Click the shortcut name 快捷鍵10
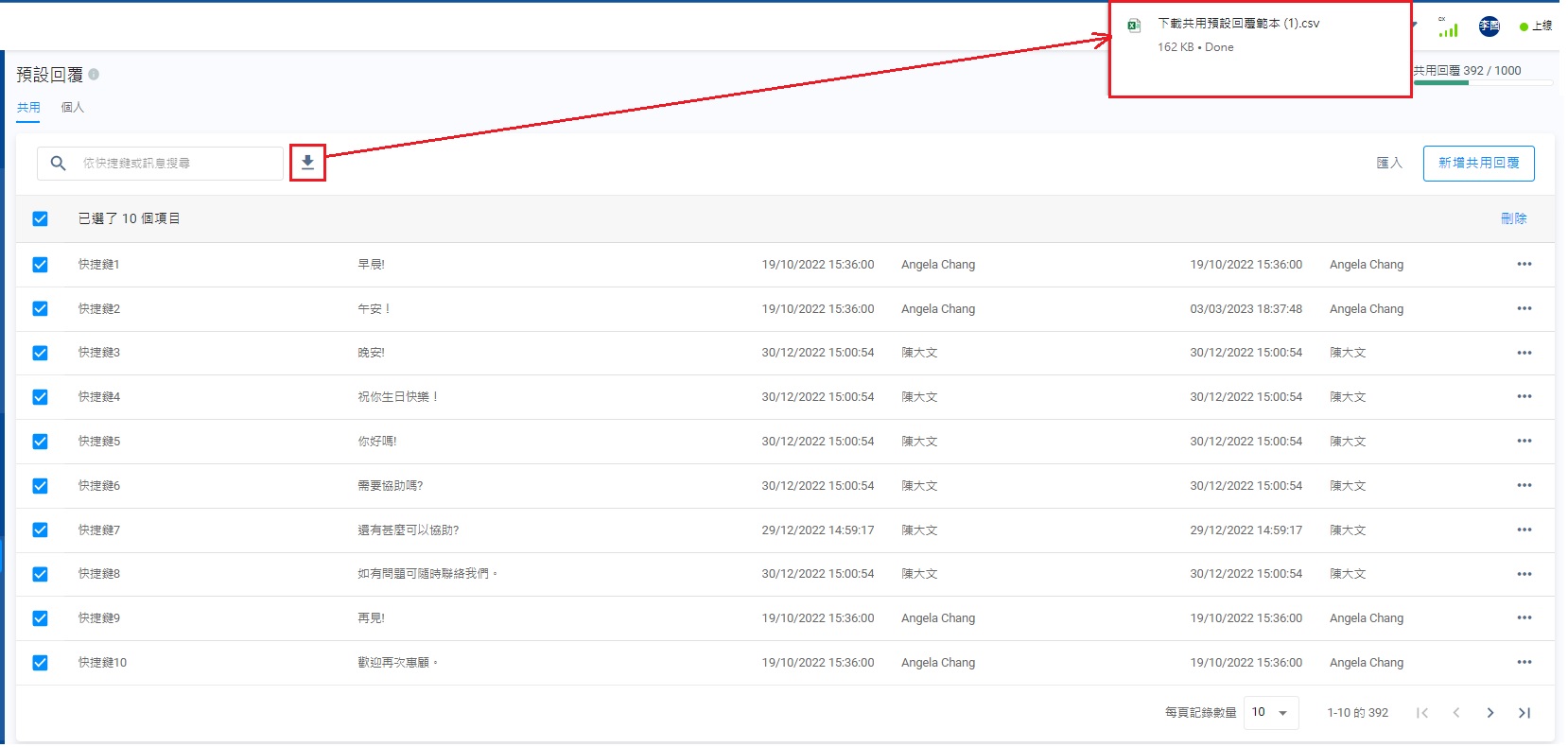The height and width of the screenshot is (747, 1568). [x=102, y=663]
